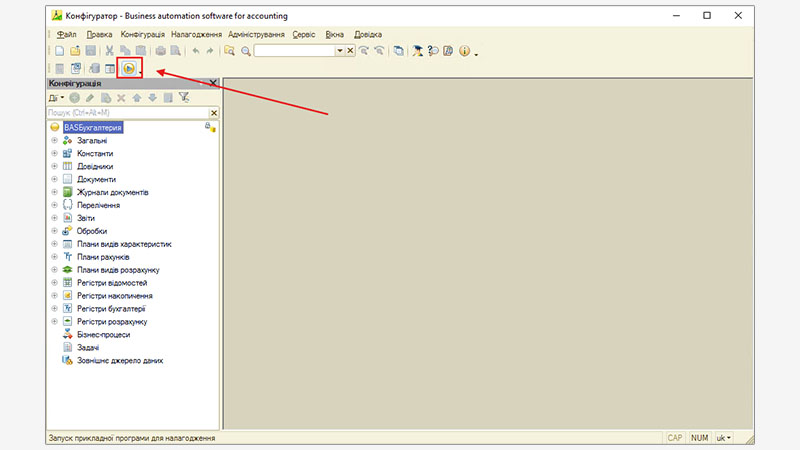Viewport: 800px width, 450px height.
Task: Expand the Довідники tree node
Action: 54,166
